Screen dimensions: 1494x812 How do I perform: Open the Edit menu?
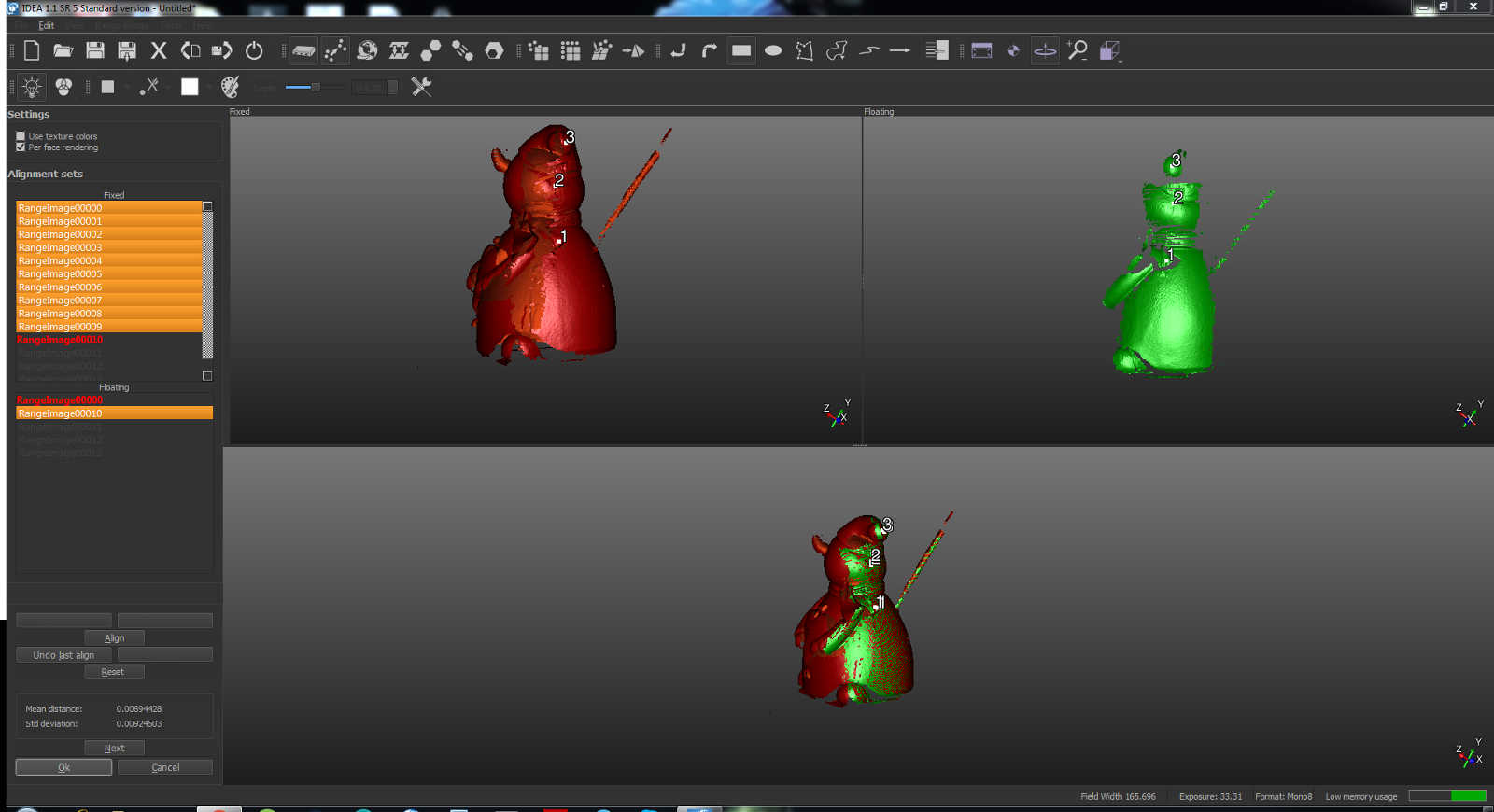point(46,26)
